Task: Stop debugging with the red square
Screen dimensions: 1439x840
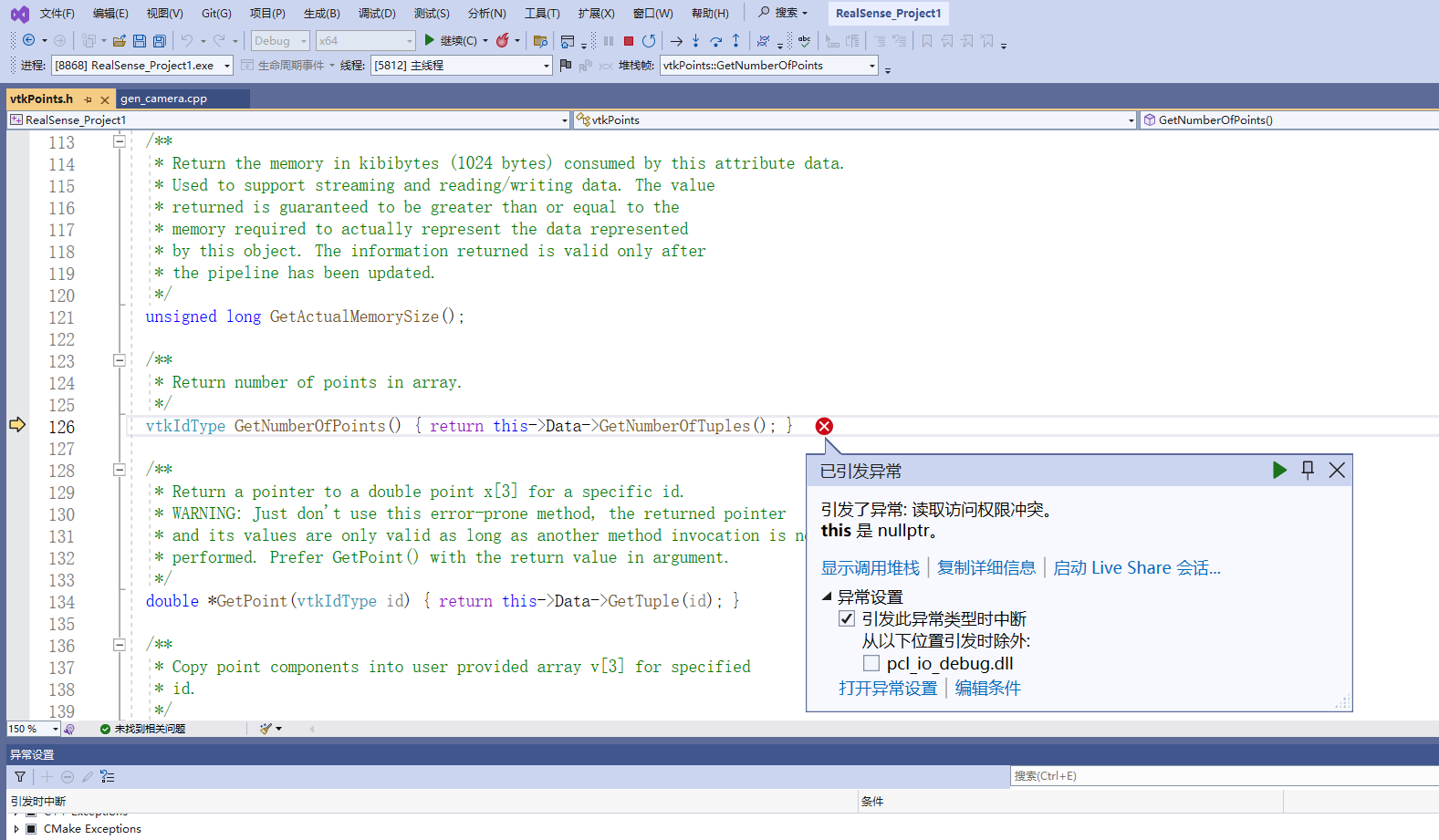Action: (629, 41)
